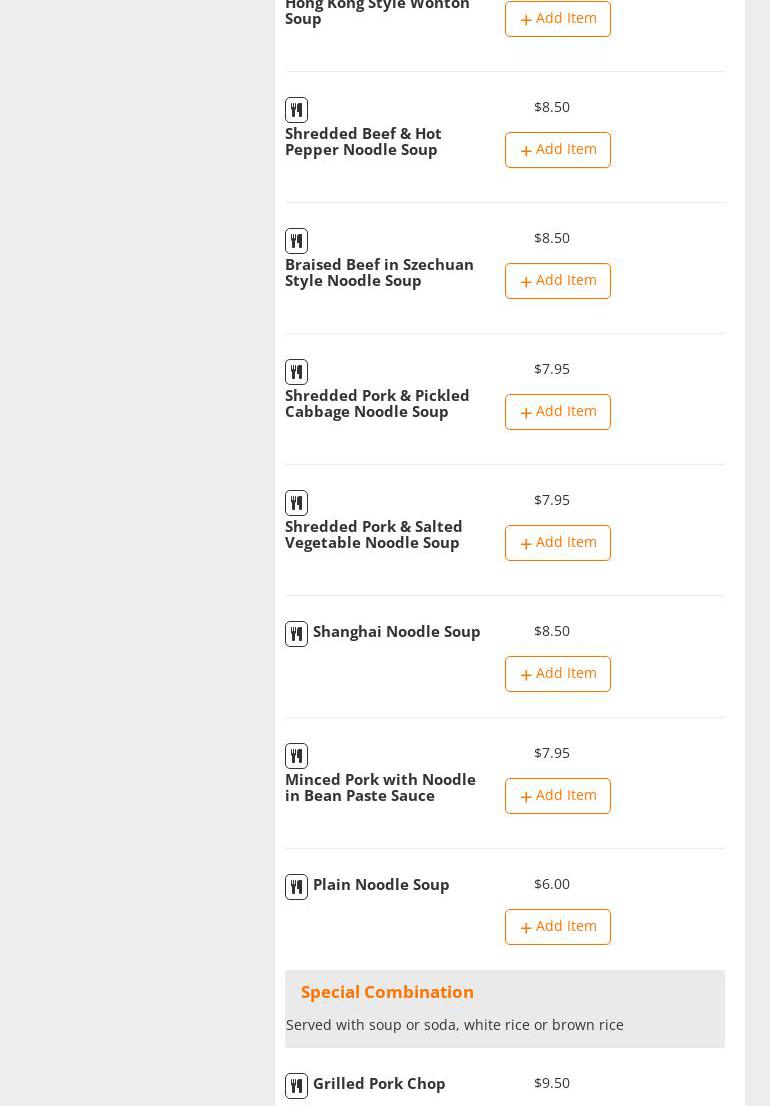The image size is (770, 1106).
Task: Open the Shanghai Noodle Soup item name
Action: pyautogui.click(x=396, y=632)
